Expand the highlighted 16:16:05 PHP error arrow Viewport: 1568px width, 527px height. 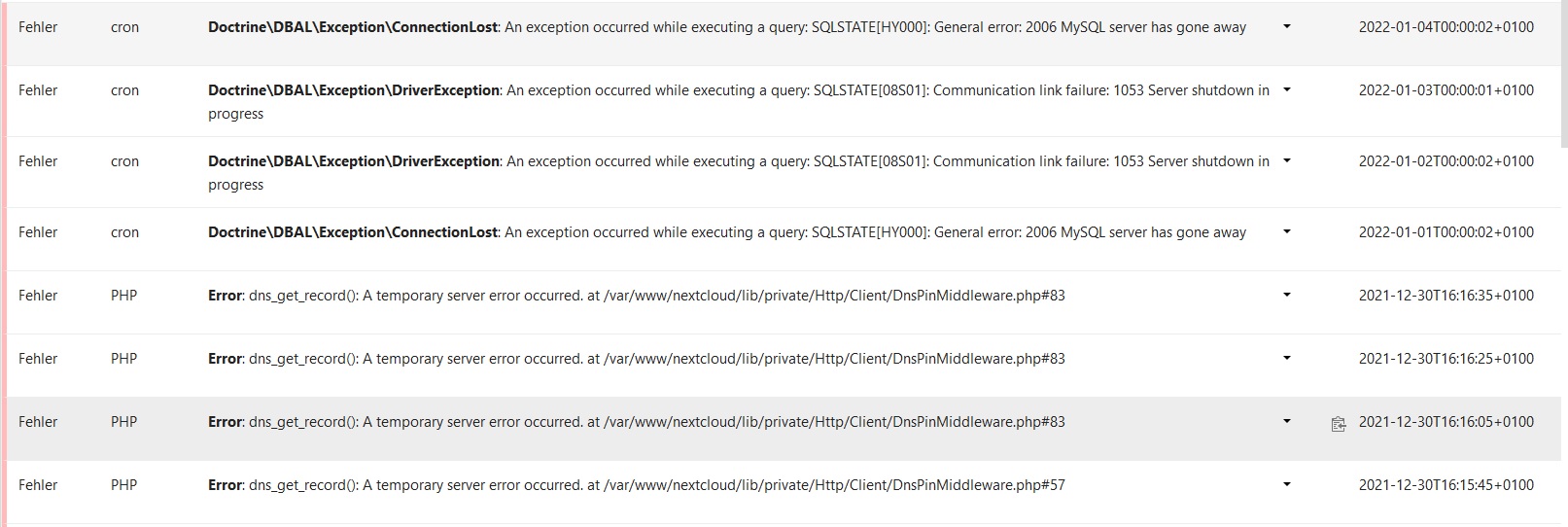tap(1287, 421)
